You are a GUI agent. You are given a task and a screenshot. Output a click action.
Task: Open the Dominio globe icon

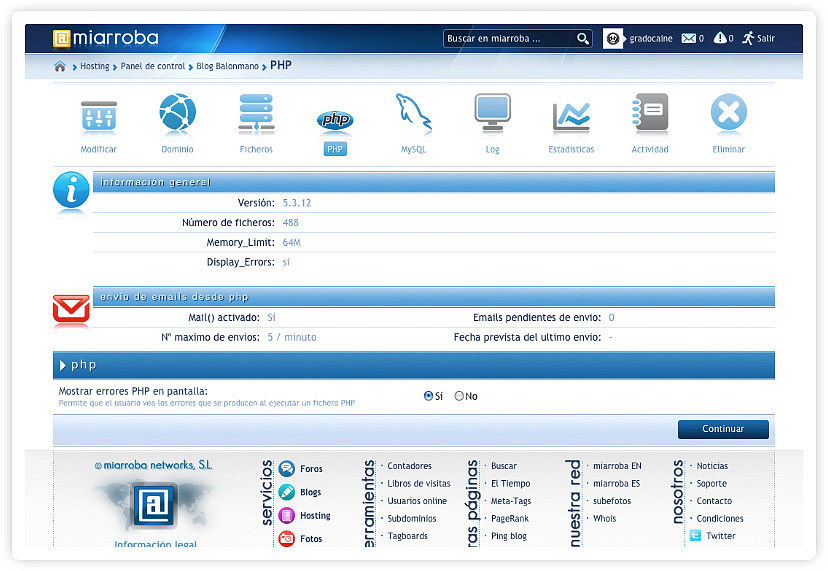(177, 112)
